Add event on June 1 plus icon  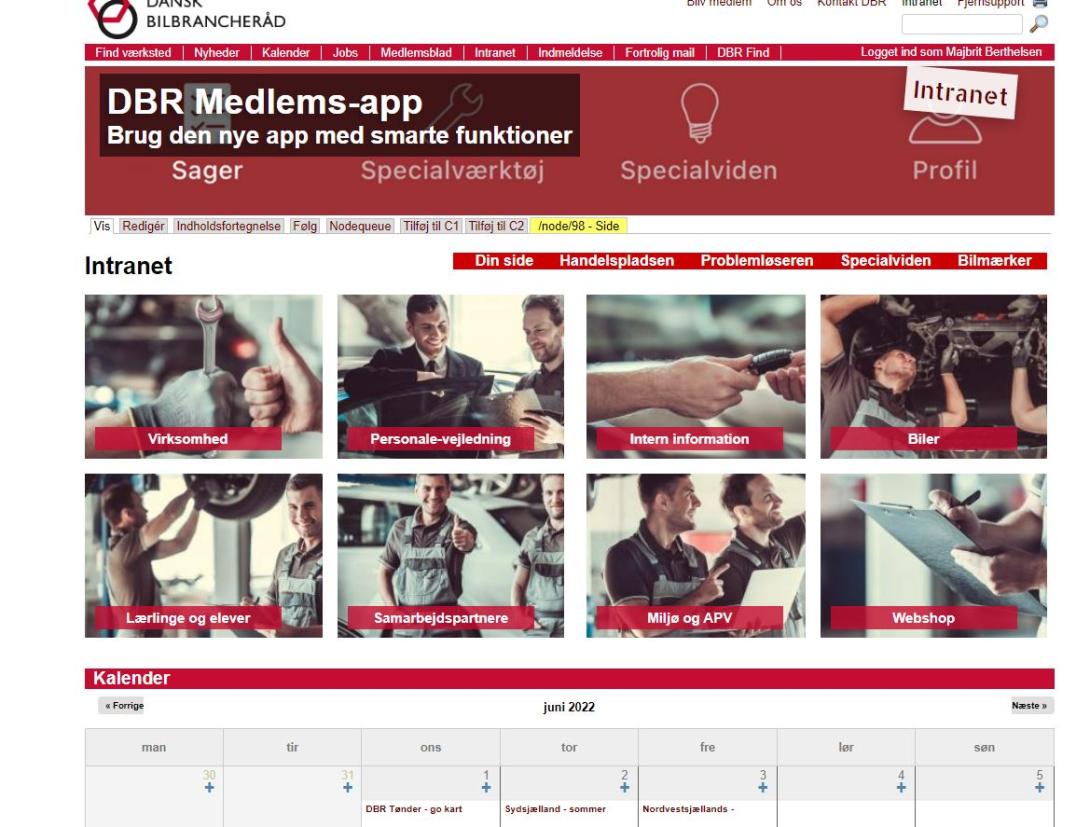point(486,787)
